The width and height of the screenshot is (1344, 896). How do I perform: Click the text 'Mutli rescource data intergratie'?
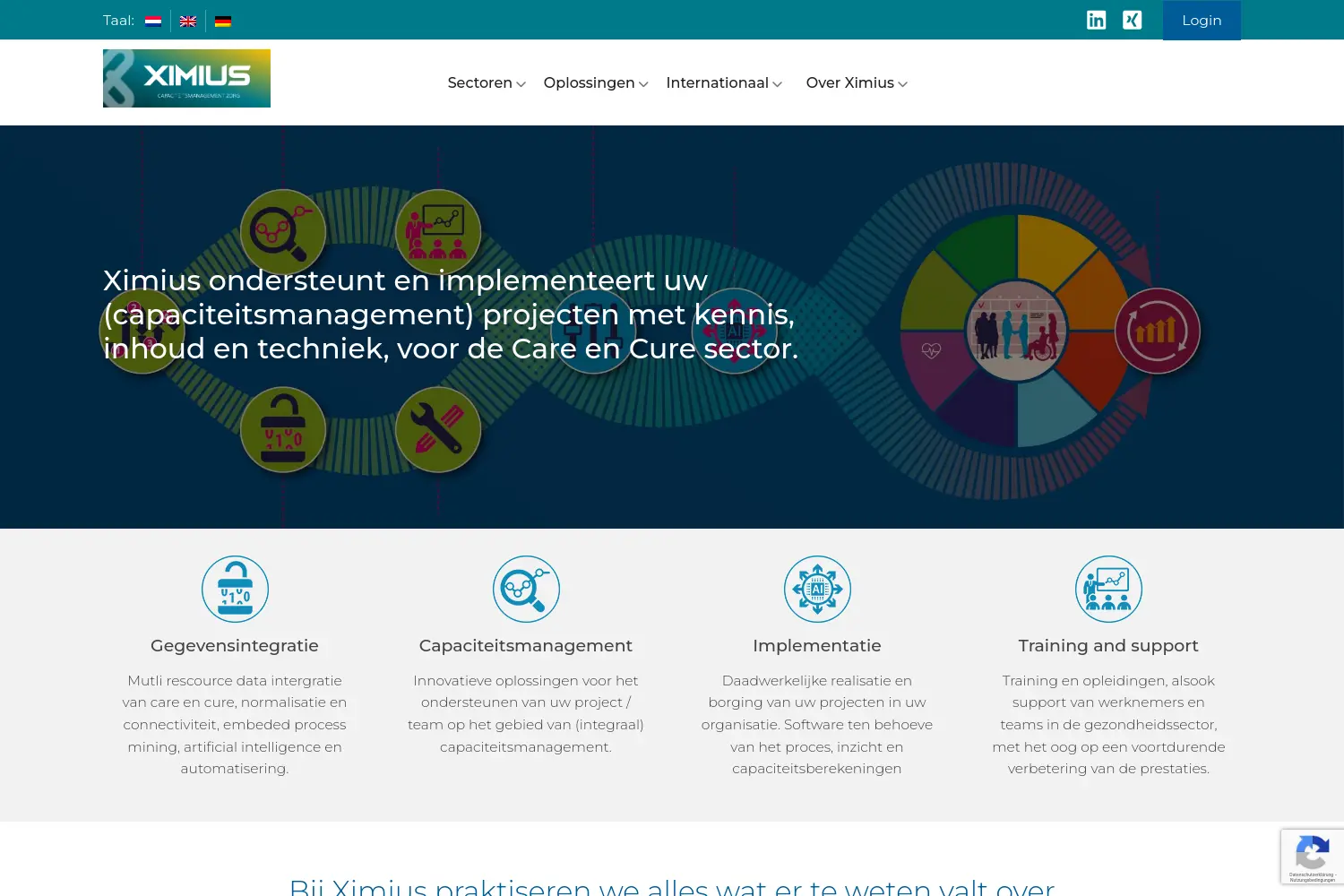[x=235, y=680]
